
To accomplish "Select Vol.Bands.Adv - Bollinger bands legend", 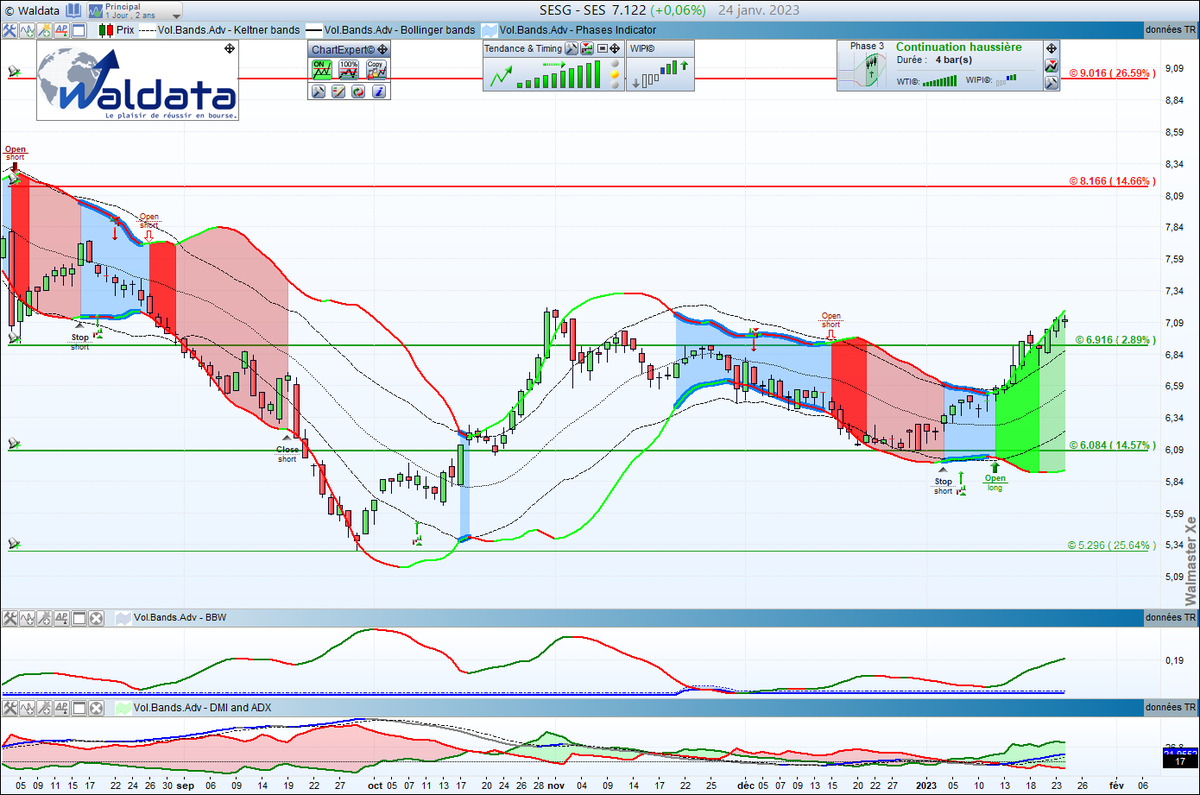I will 390,30.
